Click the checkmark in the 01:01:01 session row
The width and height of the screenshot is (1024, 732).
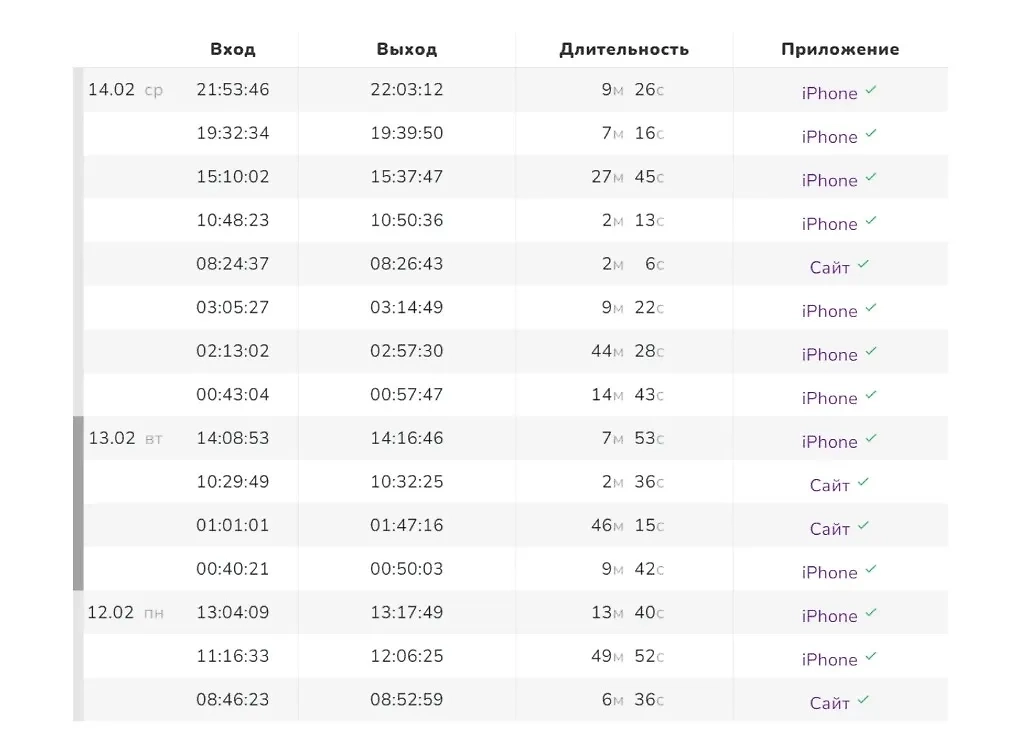pos(864,526)
